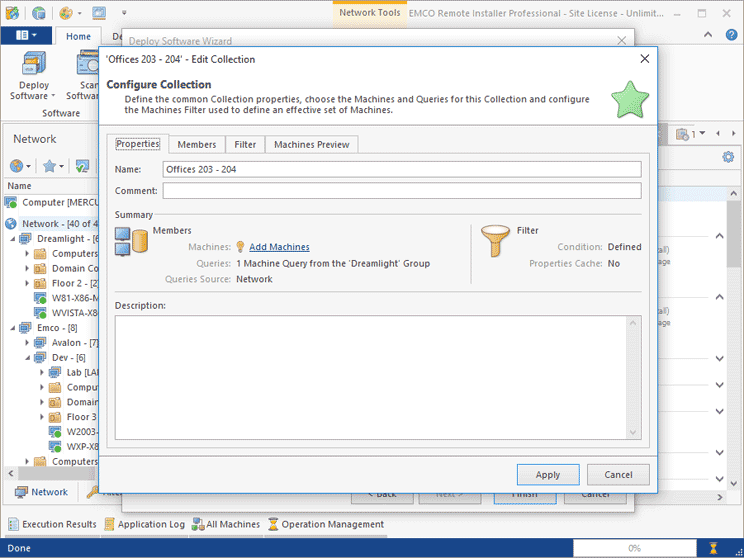Expand the Avalon tree node
744x558 pixels.
pyautogui.click(x=28, y=343)
